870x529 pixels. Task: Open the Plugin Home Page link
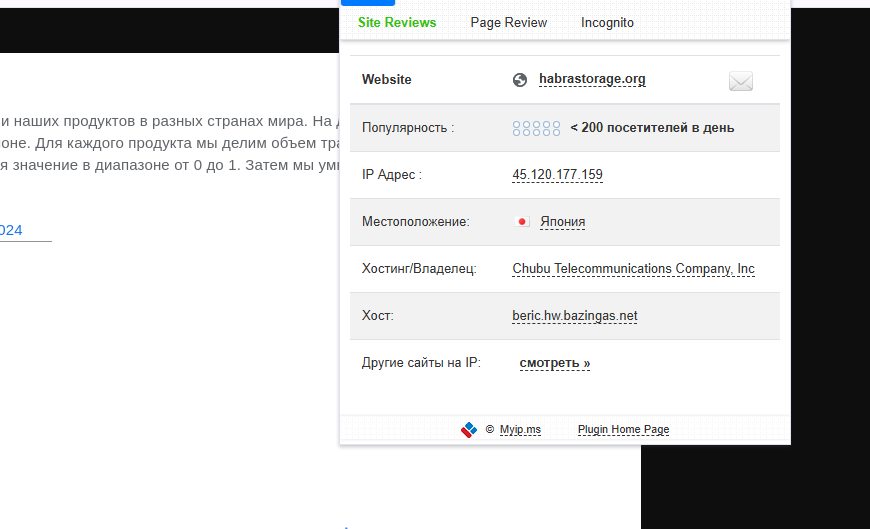tap(623, 430)
